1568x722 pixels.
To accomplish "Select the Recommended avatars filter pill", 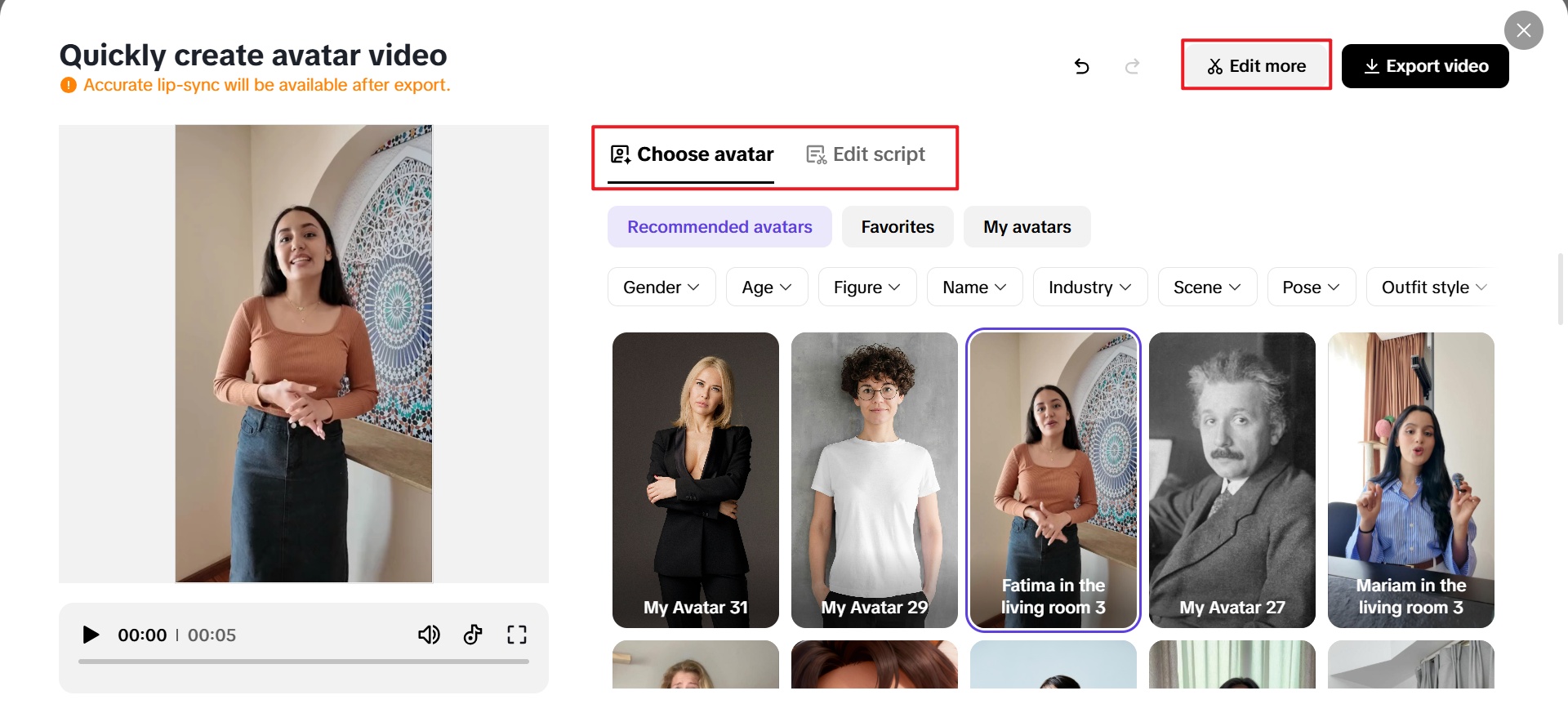I will [719, 226].
